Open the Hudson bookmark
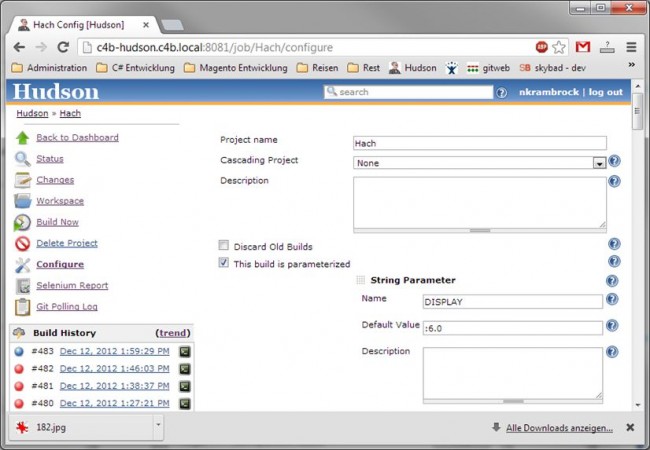This screenshot has height=450, width=650. [413, 68]
